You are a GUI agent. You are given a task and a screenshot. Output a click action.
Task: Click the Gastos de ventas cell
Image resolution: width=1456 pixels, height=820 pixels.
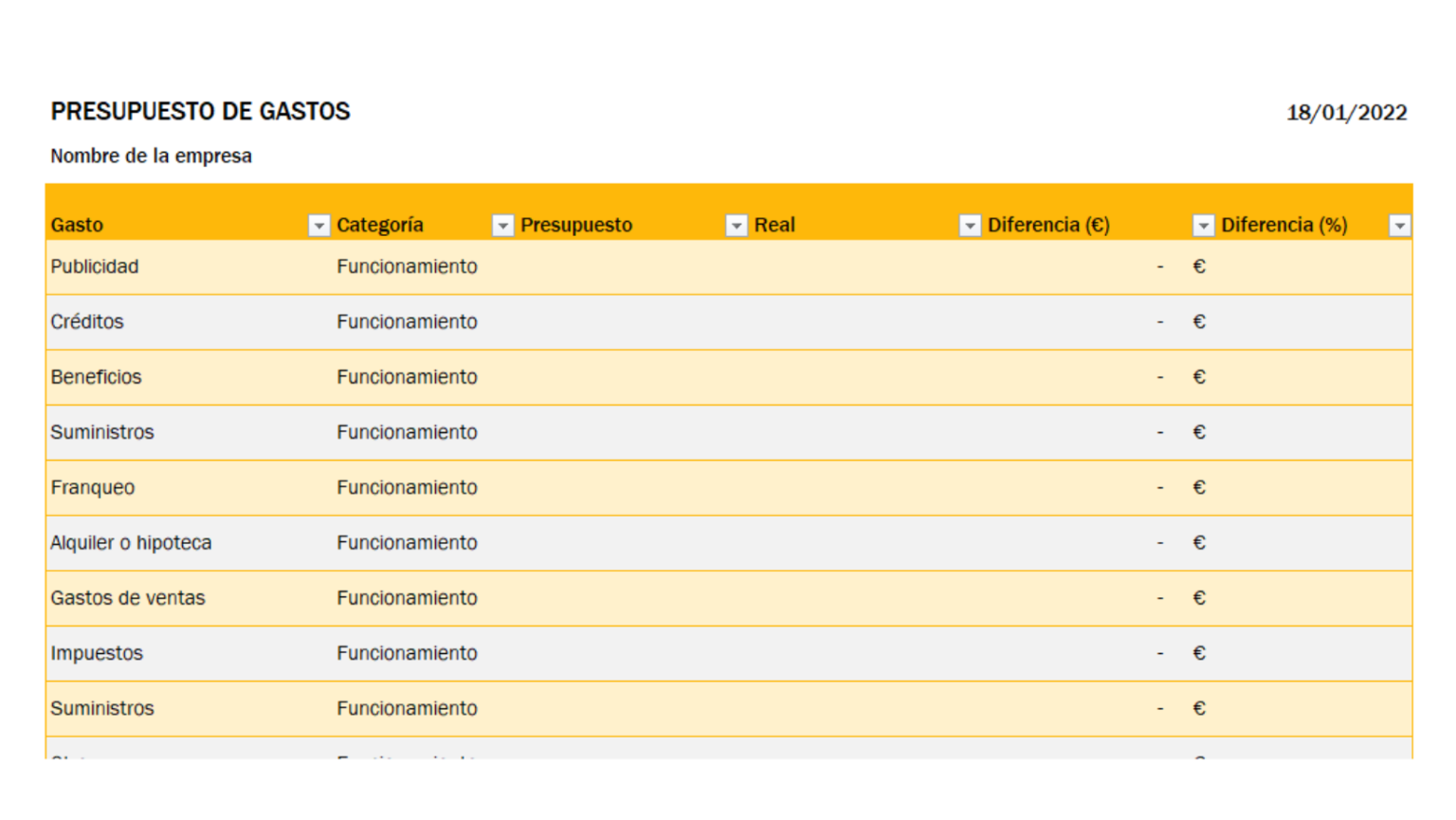(x=128, y=598)
